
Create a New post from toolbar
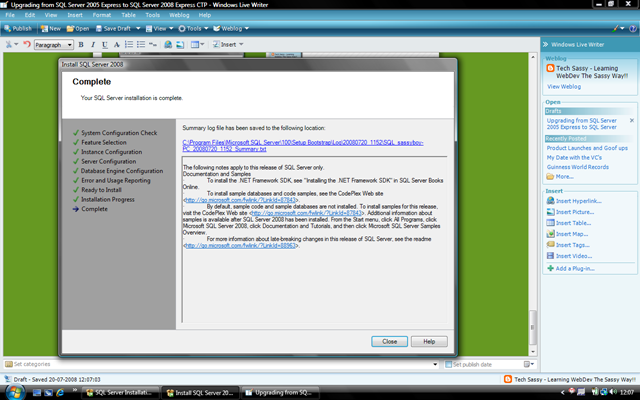(x=51, y=29)
